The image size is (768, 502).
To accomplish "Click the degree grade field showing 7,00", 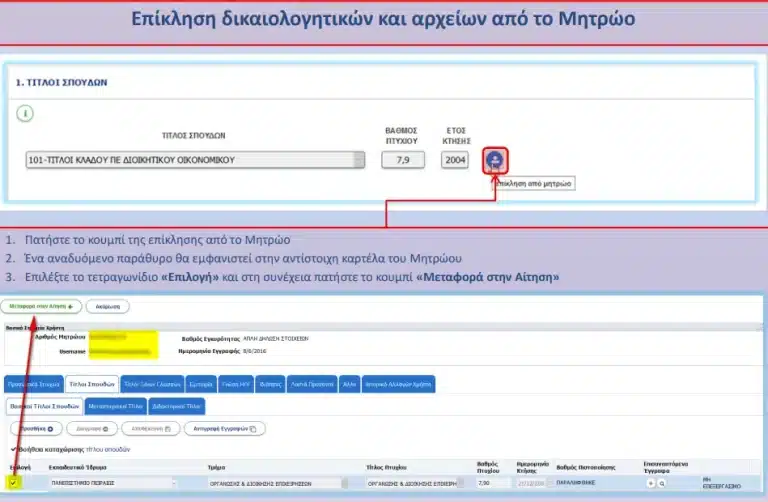I will point(493,483).
